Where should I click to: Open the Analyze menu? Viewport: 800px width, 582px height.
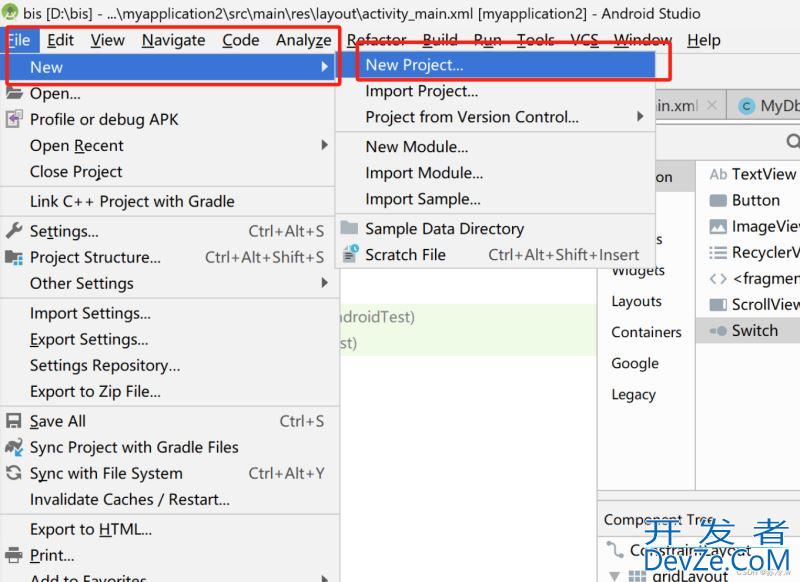point(304,40)
